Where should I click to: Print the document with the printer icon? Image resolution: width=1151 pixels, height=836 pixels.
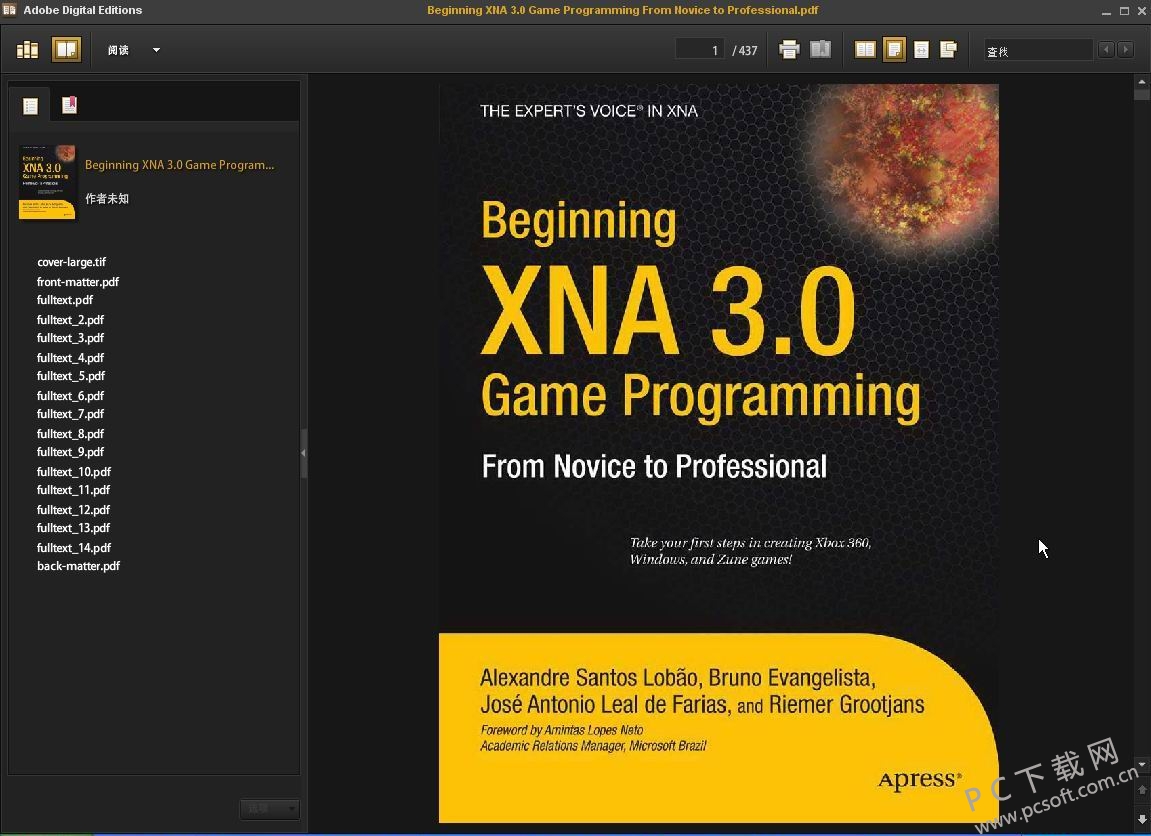[x=789, y=50]
